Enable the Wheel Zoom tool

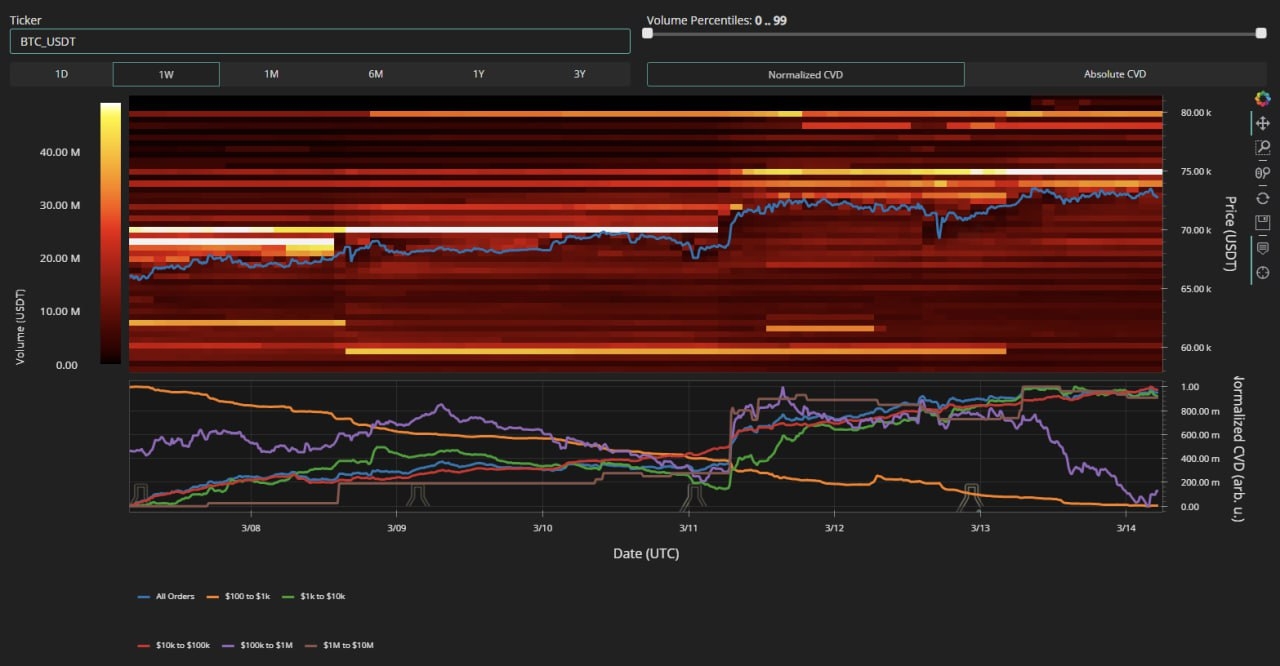click(1262, 173)
